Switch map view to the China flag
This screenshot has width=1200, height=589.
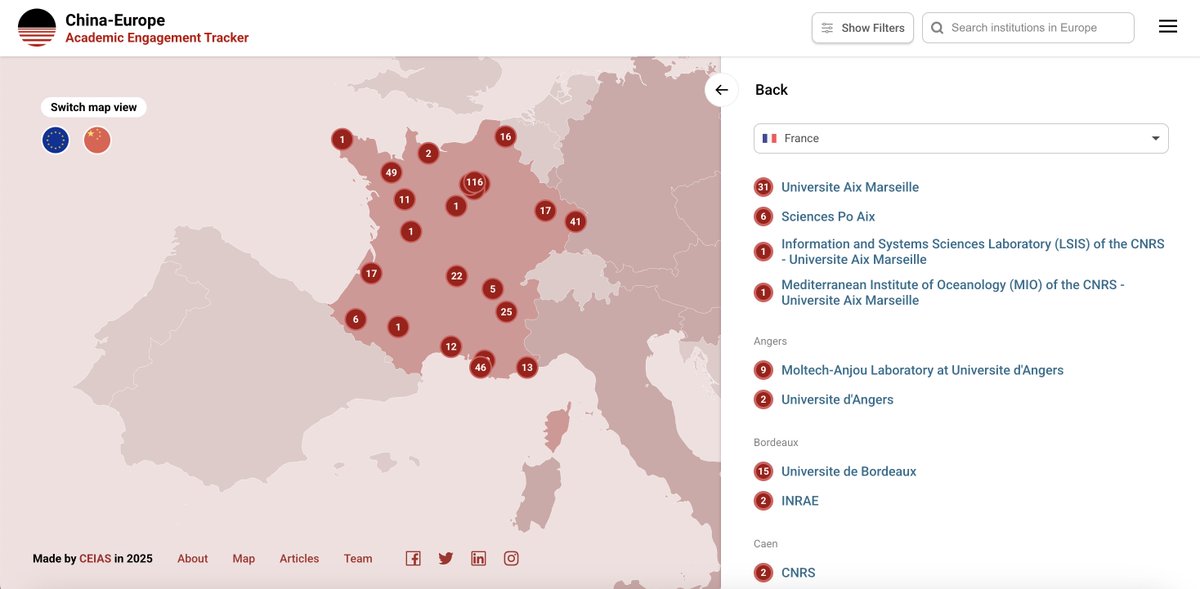[x=97, y=140]
